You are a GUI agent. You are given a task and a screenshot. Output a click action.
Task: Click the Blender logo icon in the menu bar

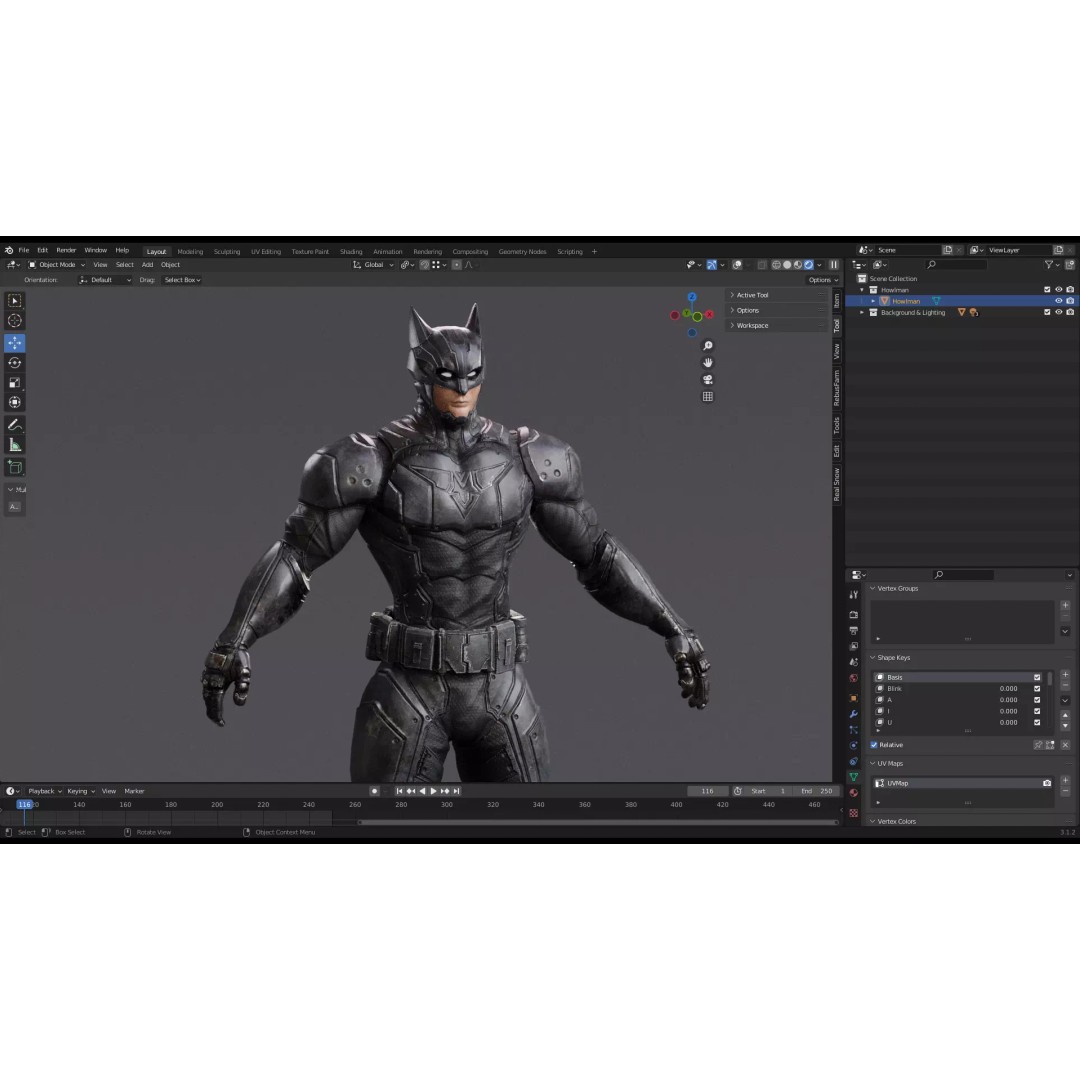9,250
